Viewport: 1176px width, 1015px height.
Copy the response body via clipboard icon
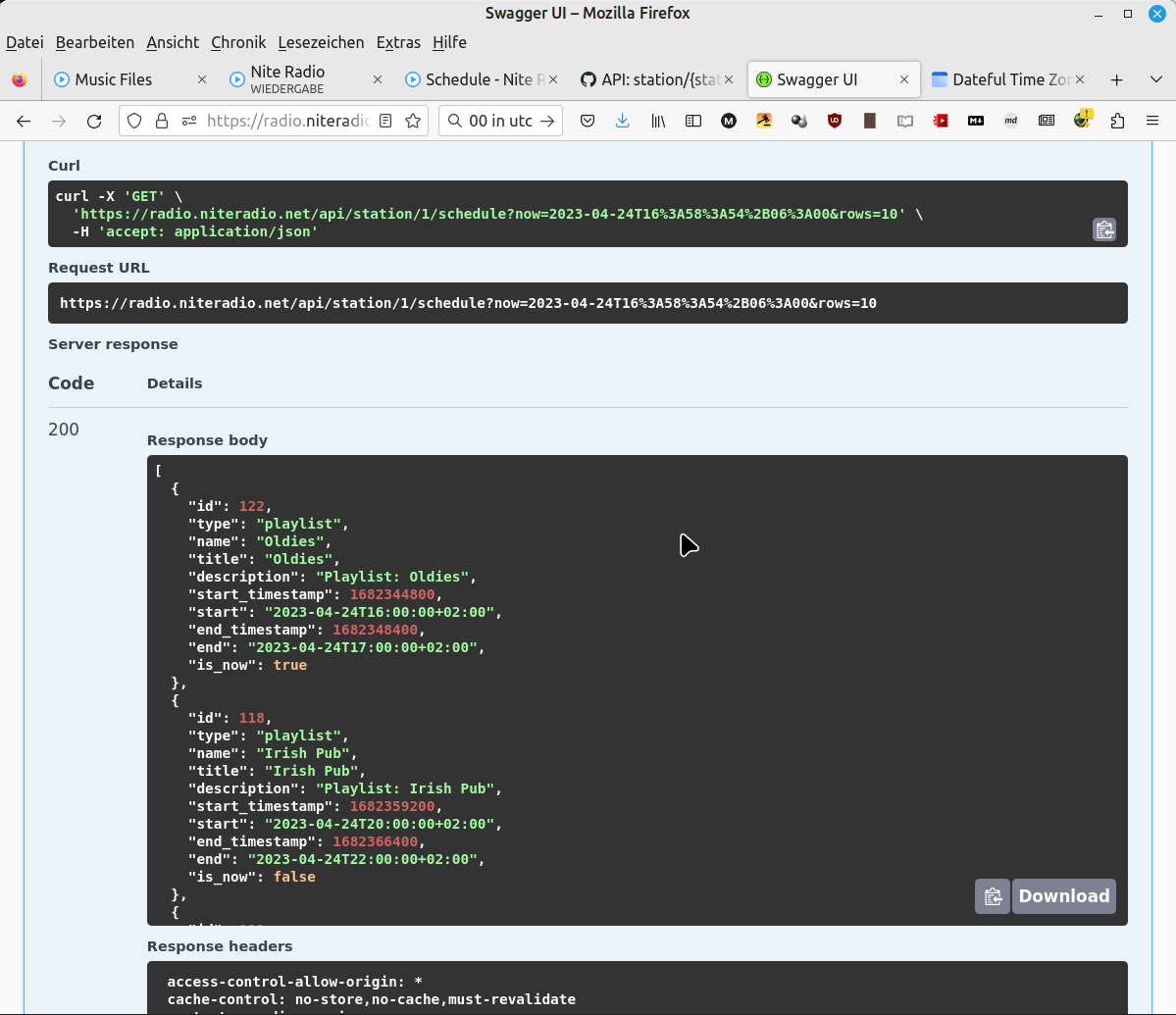tap(992, 895)
